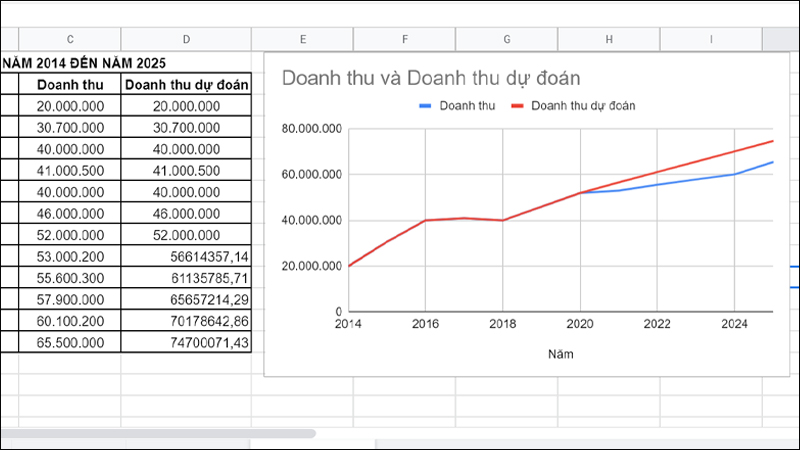
Task: Select cell containing 65.500.000
Action: click(x=70, y=342)
